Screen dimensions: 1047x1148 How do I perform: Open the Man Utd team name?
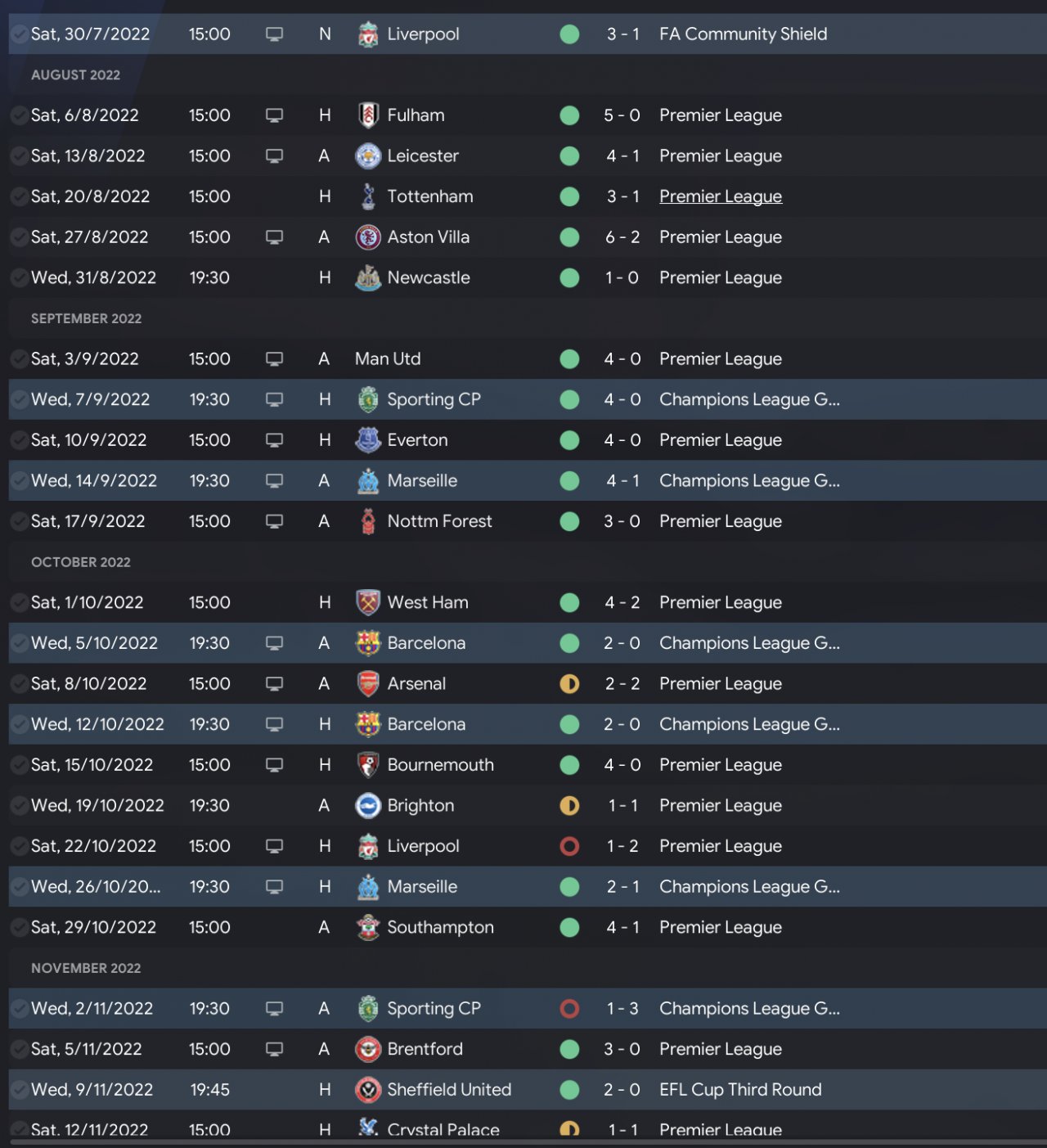click(388, 359)
